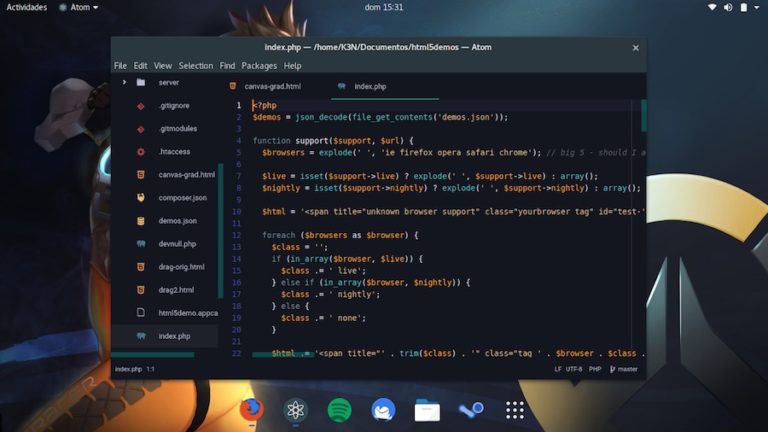This screenshot has width=768, height=432.
Task: Click index.php file name in status bar
Action: [x=128, y=369]
